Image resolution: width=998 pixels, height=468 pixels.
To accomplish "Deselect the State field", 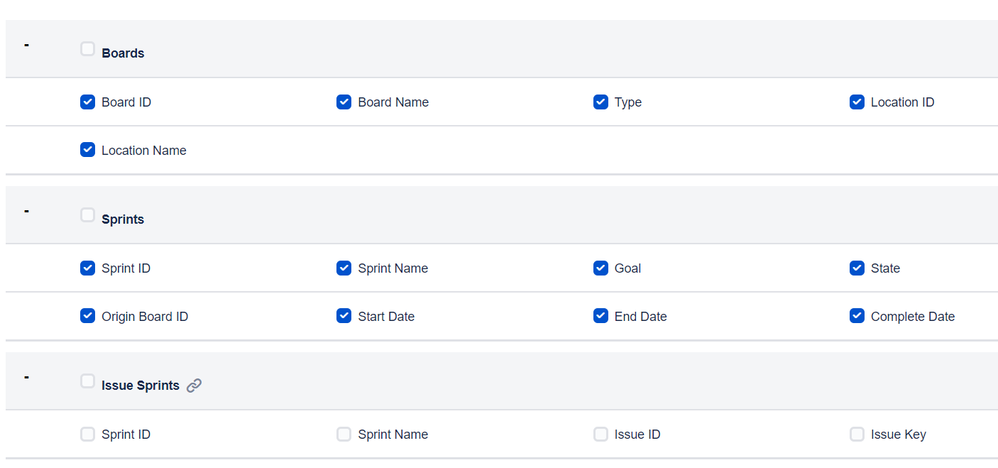I will coord(857,268).
